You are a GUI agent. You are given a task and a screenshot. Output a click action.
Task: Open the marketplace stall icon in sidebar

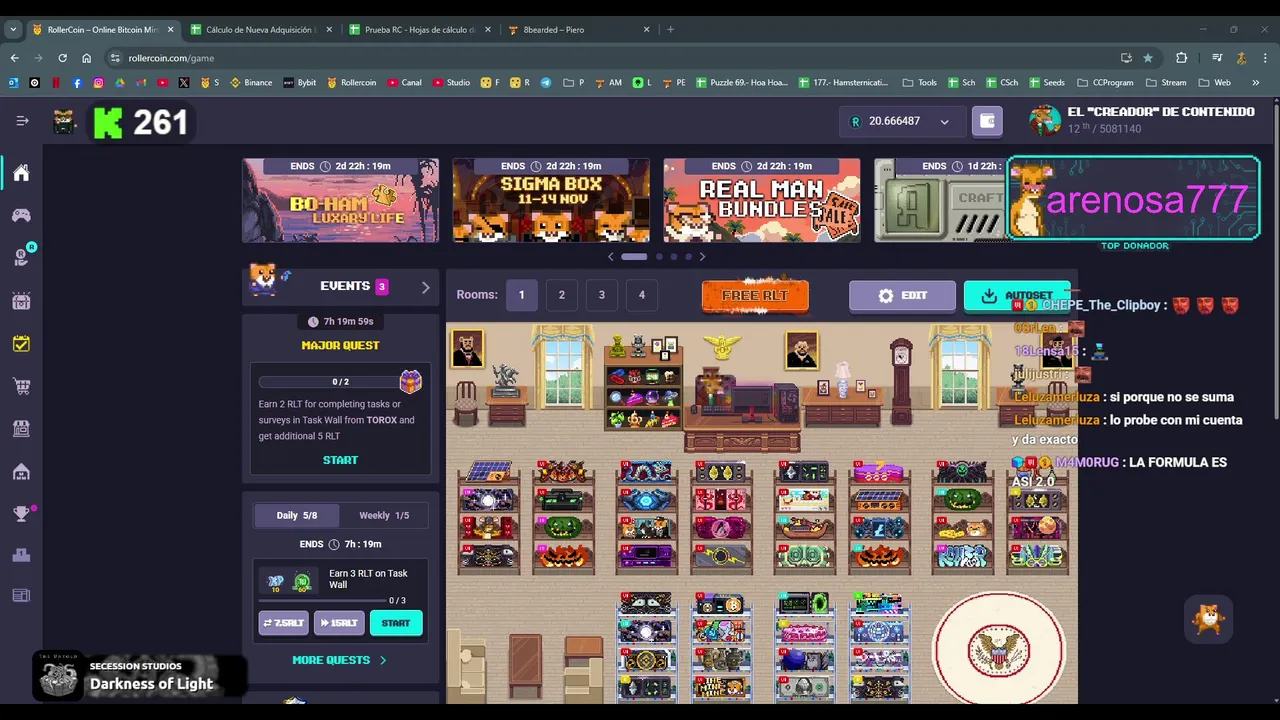click(x=21, y=428)
